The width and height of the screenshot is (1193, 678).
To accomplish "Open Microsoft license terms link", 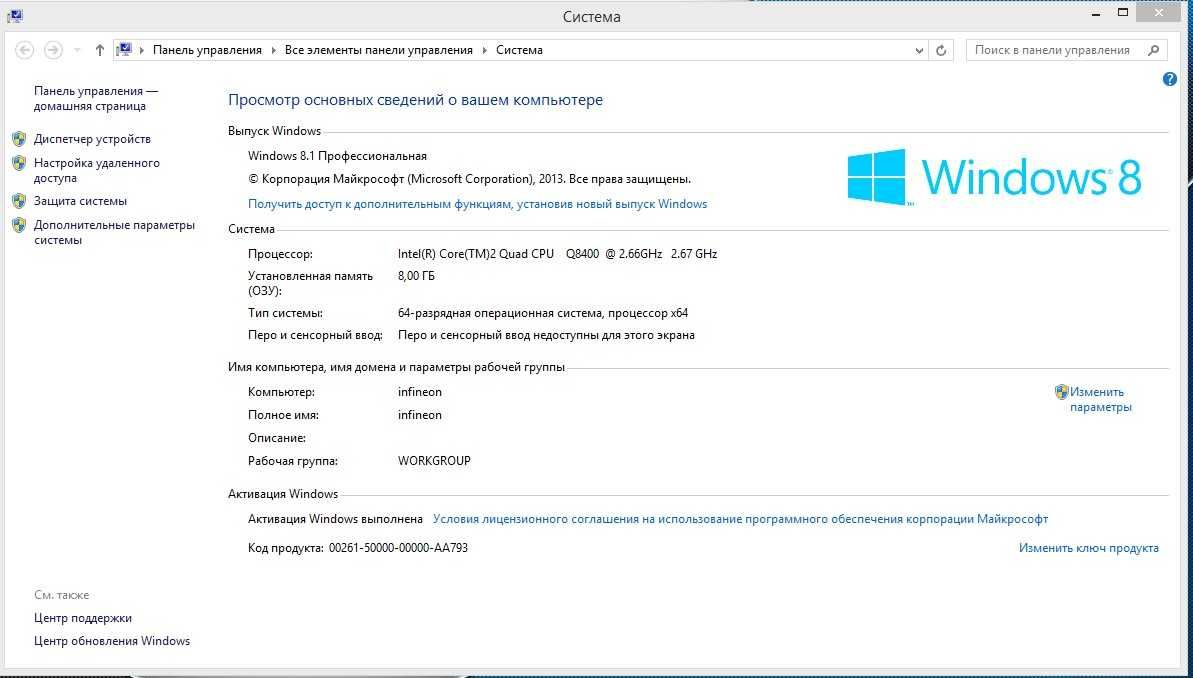I will [740, 519].
